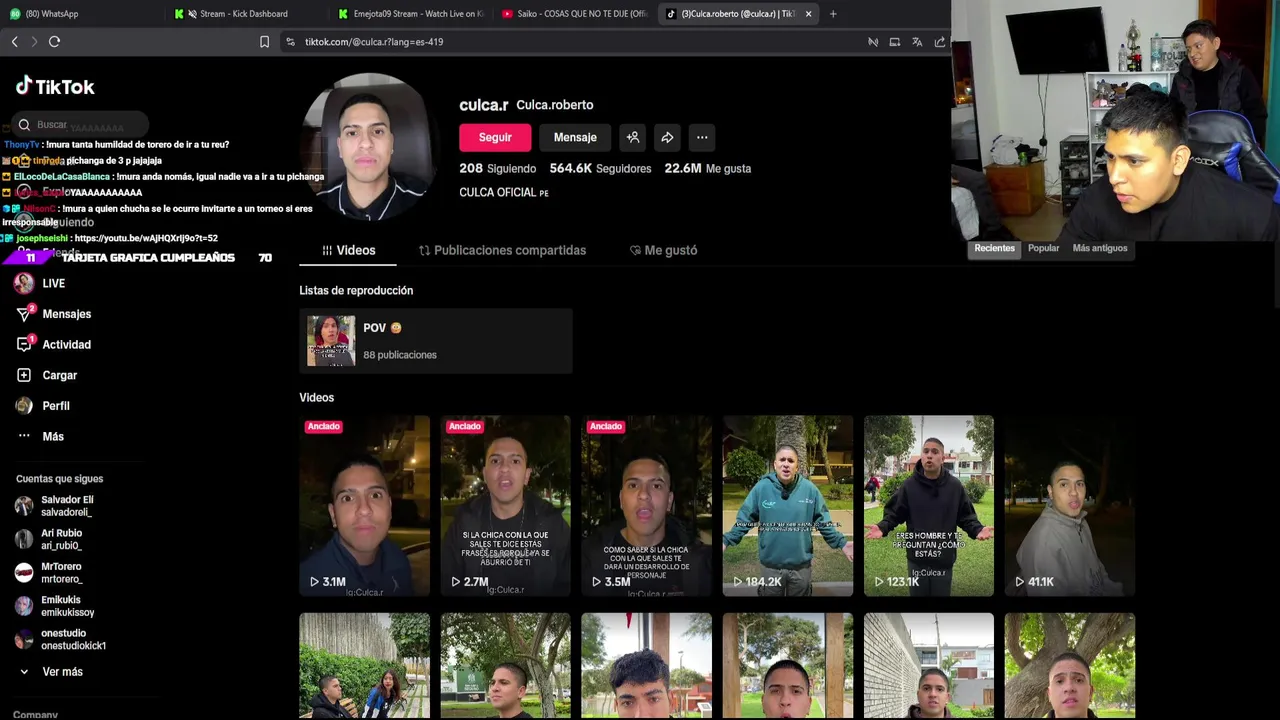Click the share icon in the browser toolbar
This screenshot has height=720, width=1280.
pyautogui.click(x=940, y=42)
